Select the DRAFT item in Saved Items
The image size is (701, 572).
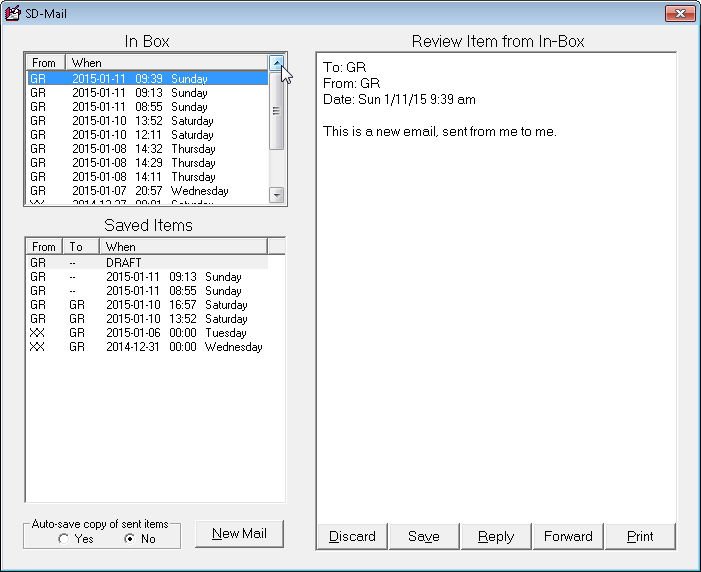(x=123, y=263)
